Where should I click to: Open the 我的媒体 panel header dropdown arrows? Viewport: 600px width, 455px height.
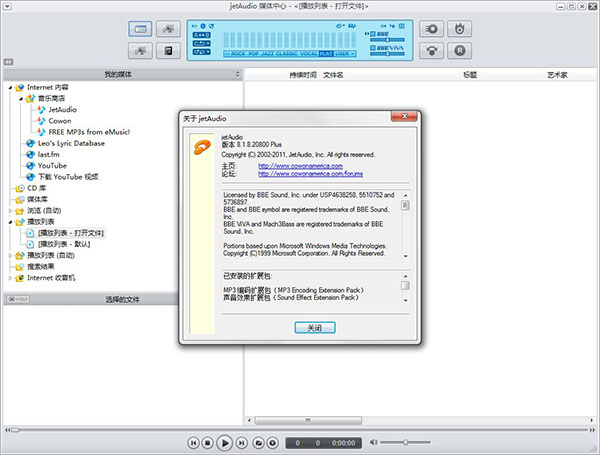[x=237, y=74]
